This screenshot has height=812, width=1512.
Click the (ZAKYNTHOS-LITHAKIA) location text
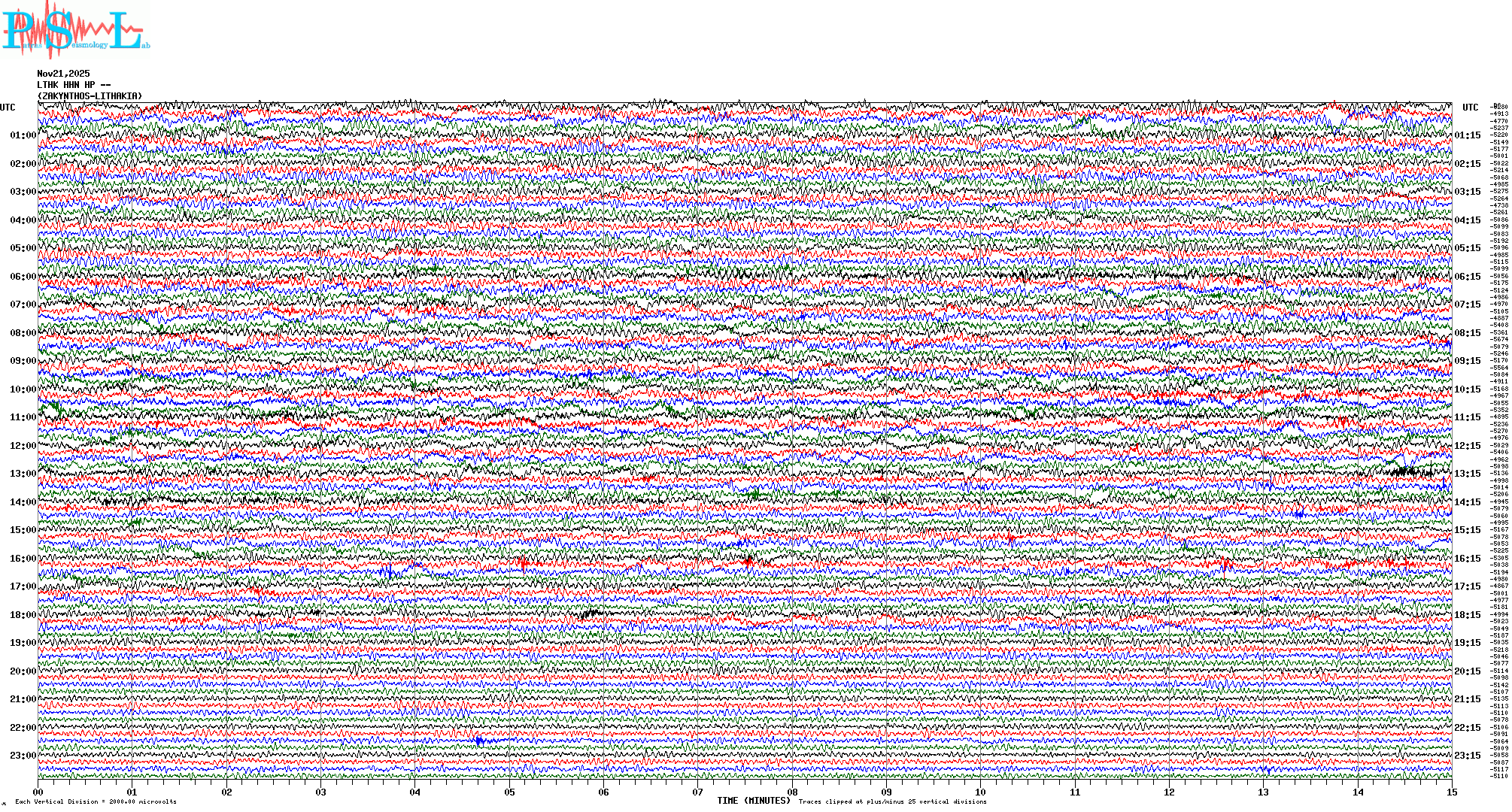(x=89, y=96)
